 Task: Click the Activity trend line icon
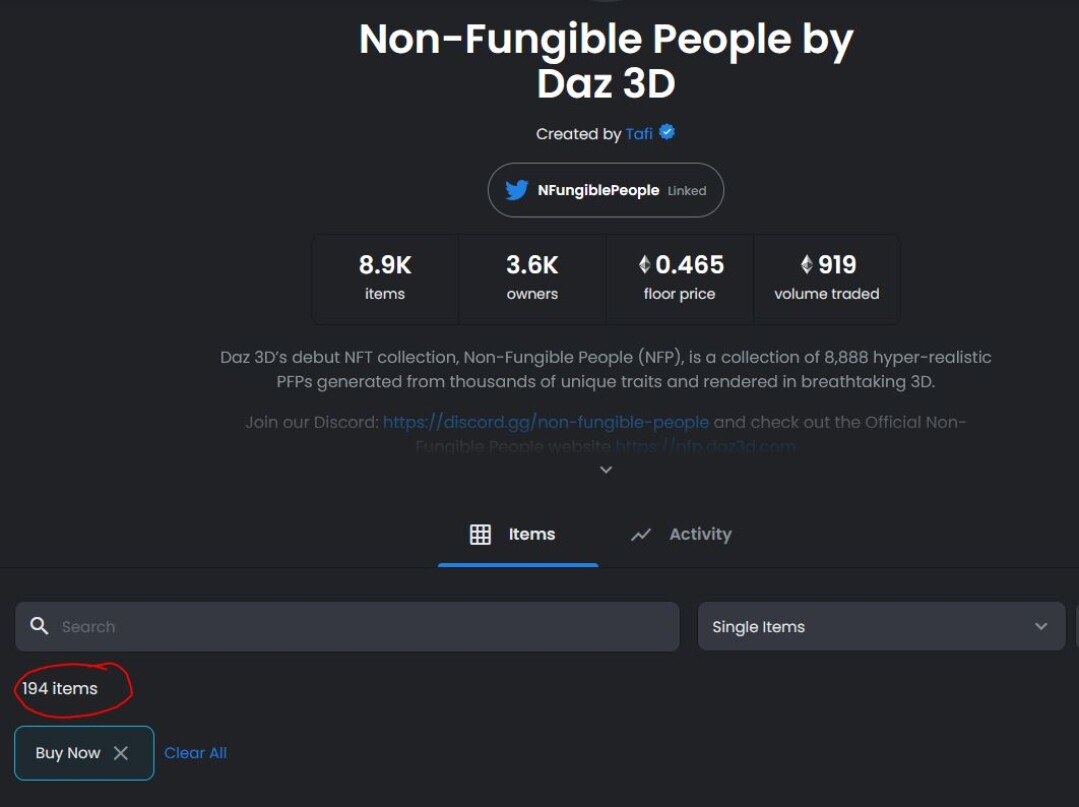[641, 535]
